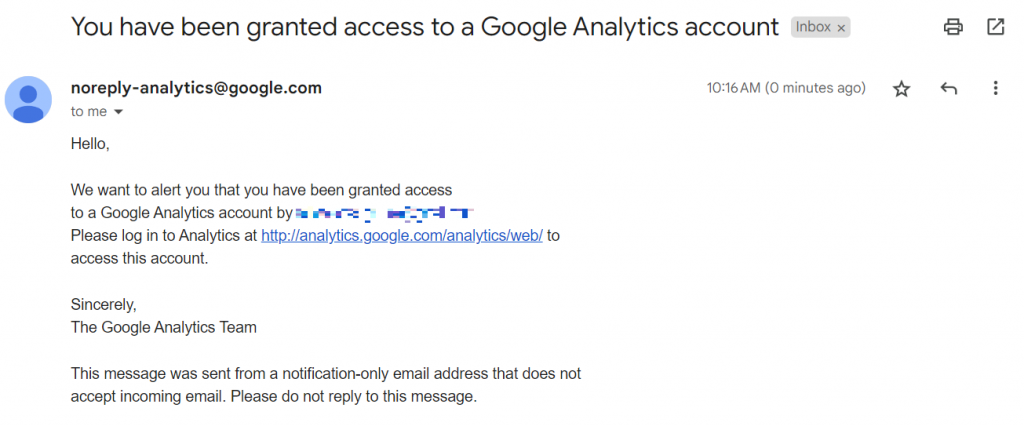Click the notification-only address disclaimer paragraph
The width and height of the screenshot is (1024, 426).
point(325,385)
